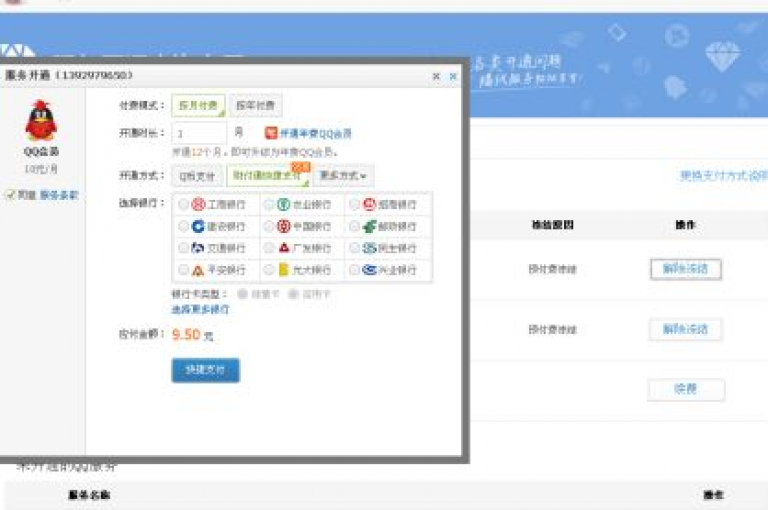
Task: Select the 储蓄卡 card type radio
Action: (242, 294)
